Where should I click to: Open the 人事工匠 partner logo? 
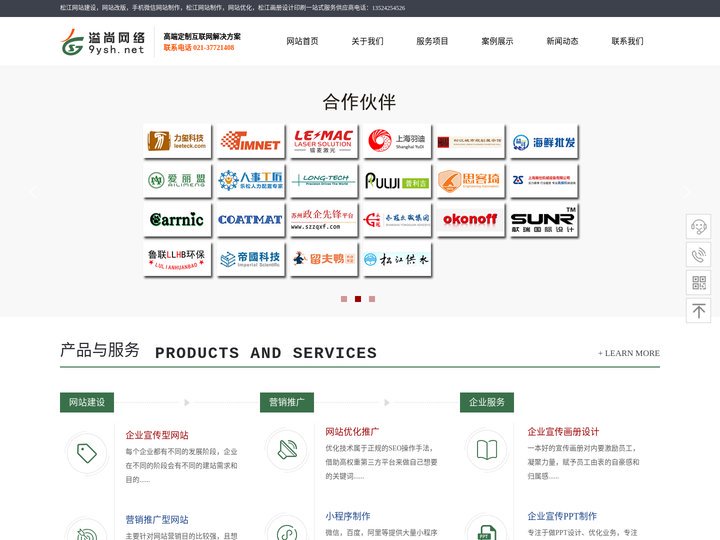tap(251, 180)
